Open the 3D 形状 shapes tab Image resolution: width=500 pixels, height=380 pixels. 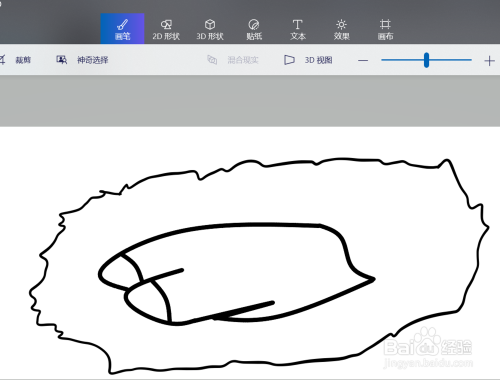210,29
